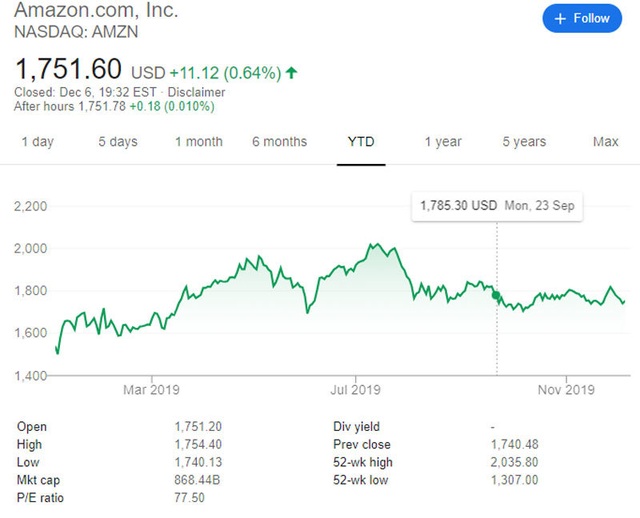Viewport: 640px width, 518px height.
Task: Click the green marker dot on chart
Action: pyautogui.click(x=496, y=295)
